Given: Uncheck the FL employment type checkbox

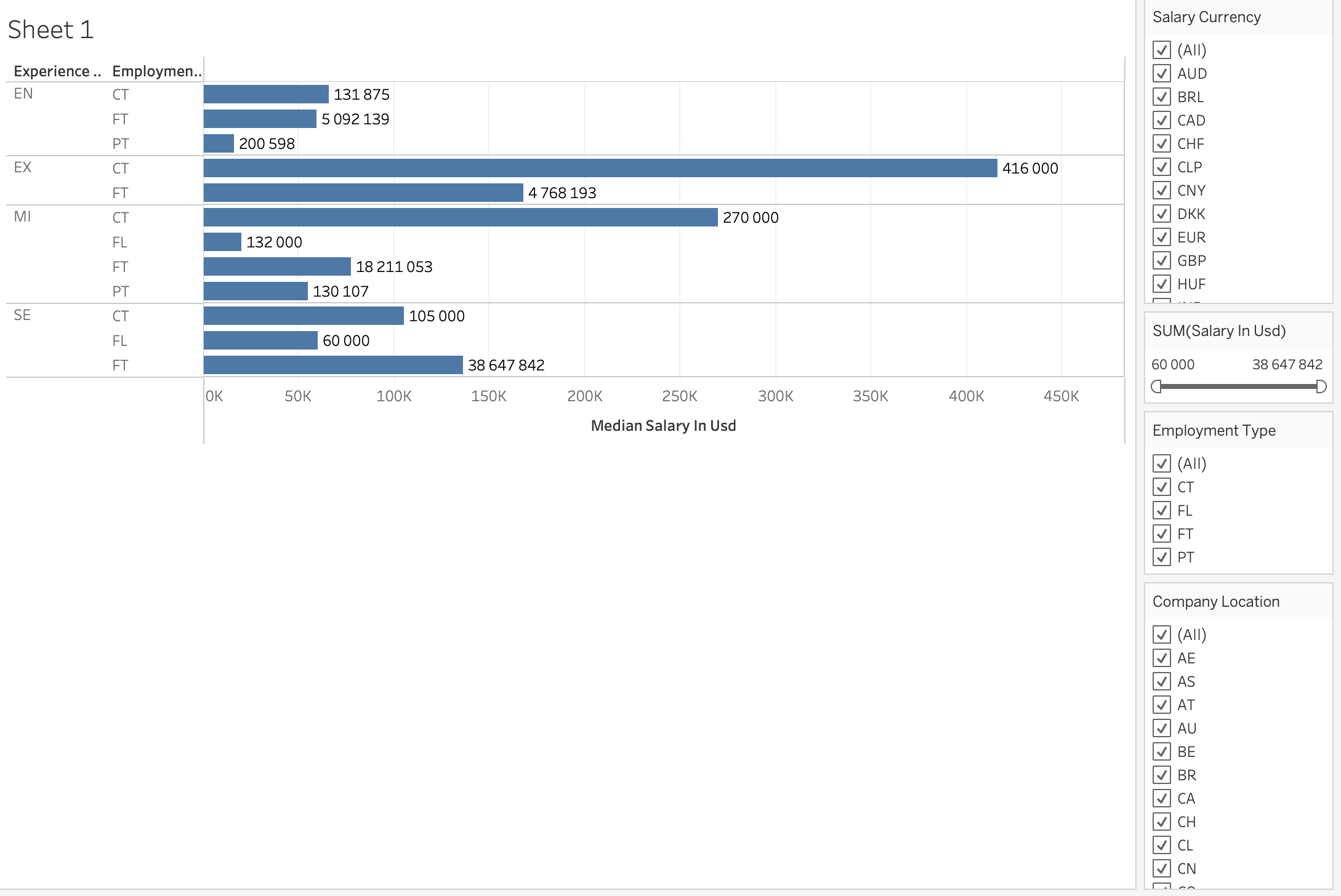Looking at the screenshot, I should (1162, 511).
